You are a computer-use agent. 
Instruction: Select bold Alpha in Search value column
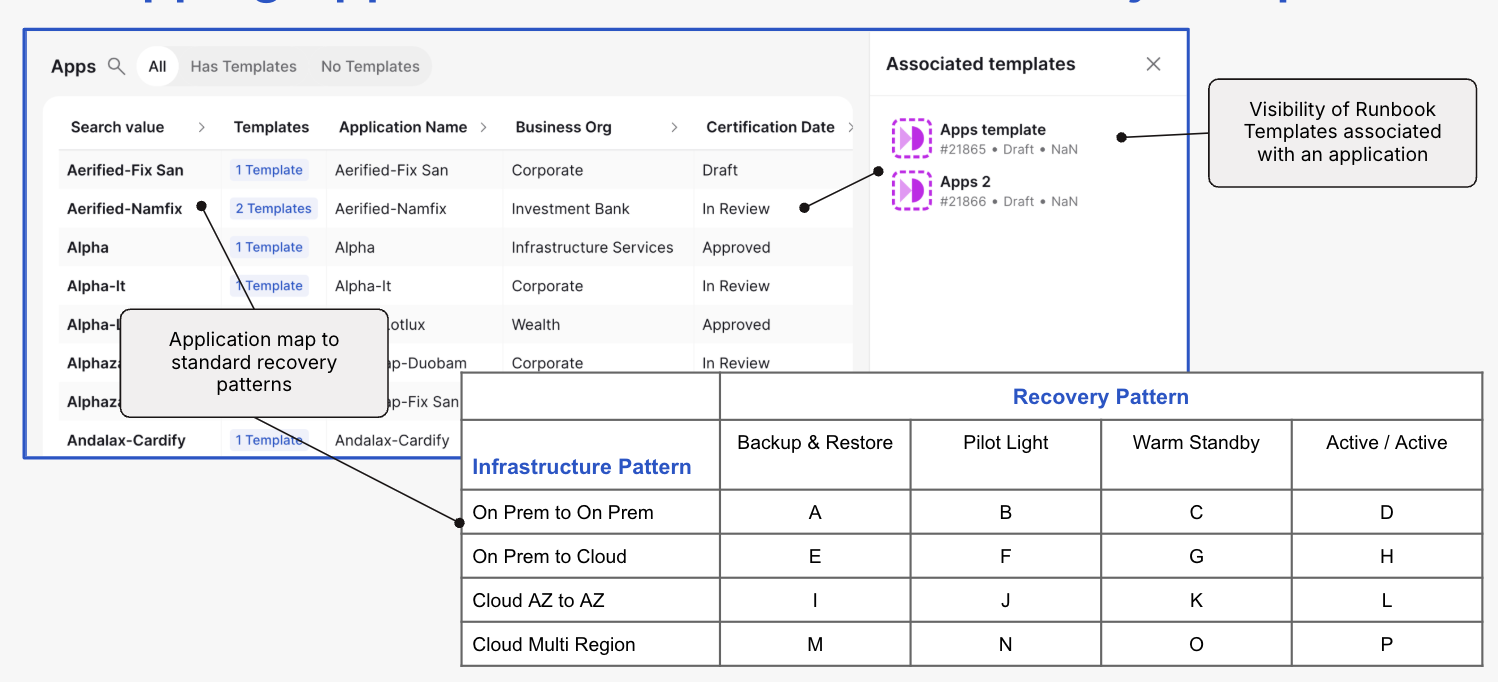88,247
